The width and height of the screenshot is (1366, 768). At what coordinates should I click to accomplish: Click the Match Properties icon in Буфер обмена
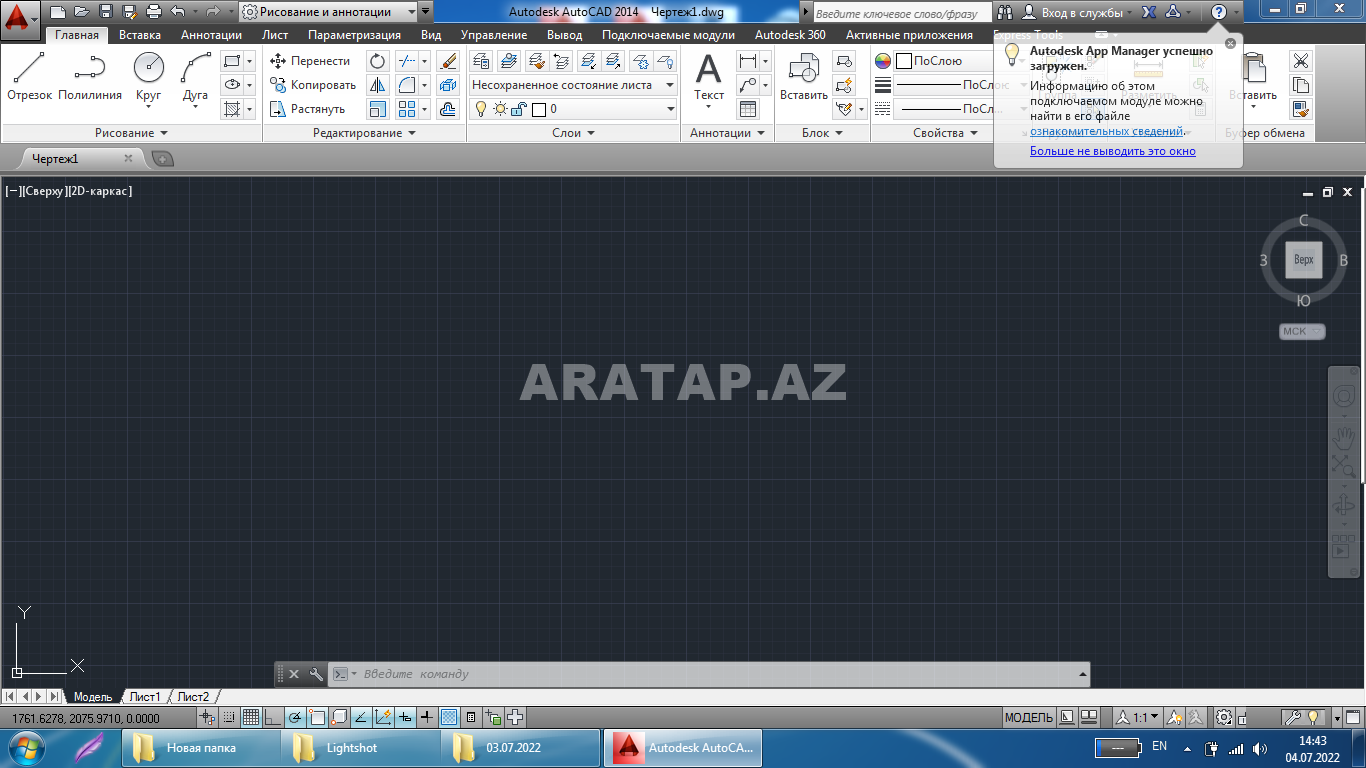1300,109
